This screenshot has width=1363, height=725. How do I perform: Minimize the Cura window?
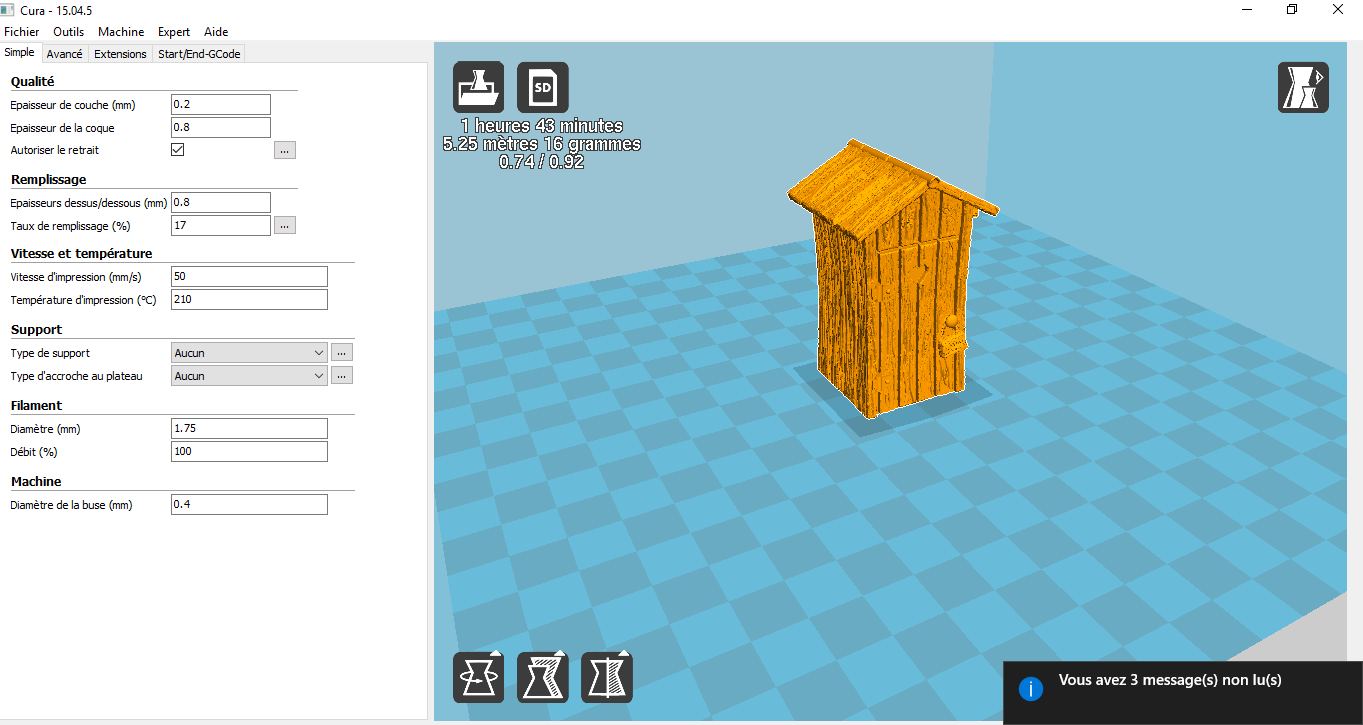[1246, 10]
